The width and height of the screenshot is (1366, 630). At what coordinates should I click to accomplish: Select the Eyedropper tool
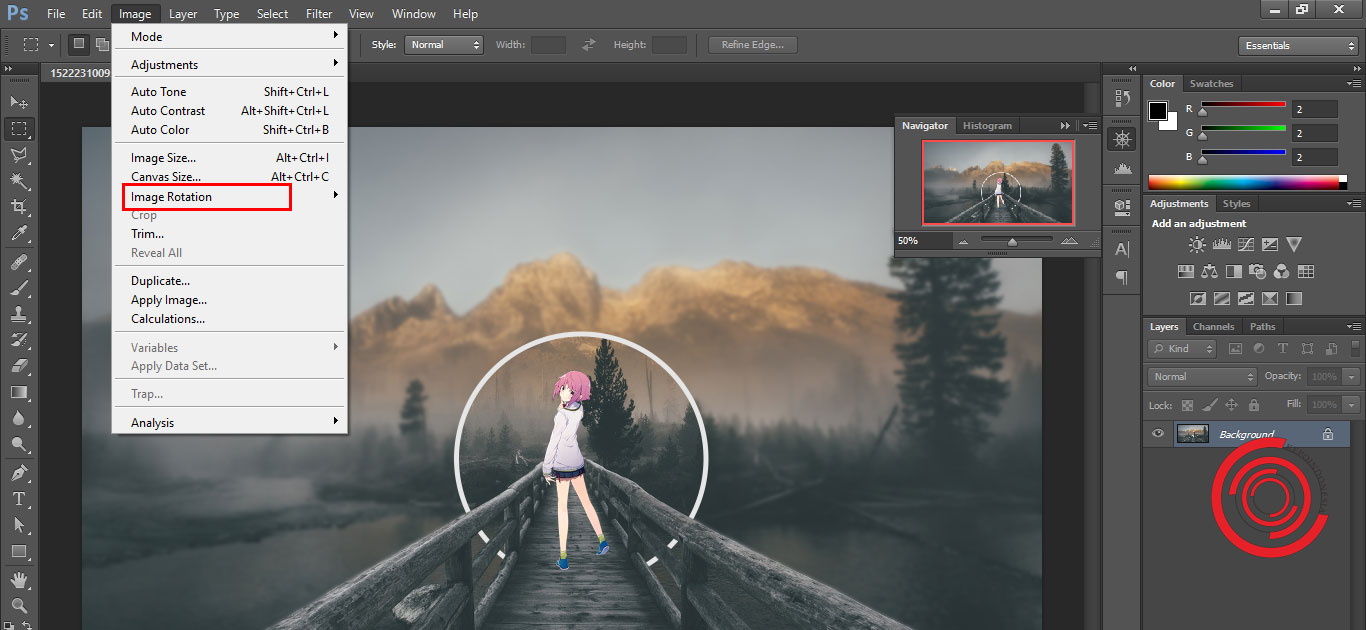pos(19,234)
